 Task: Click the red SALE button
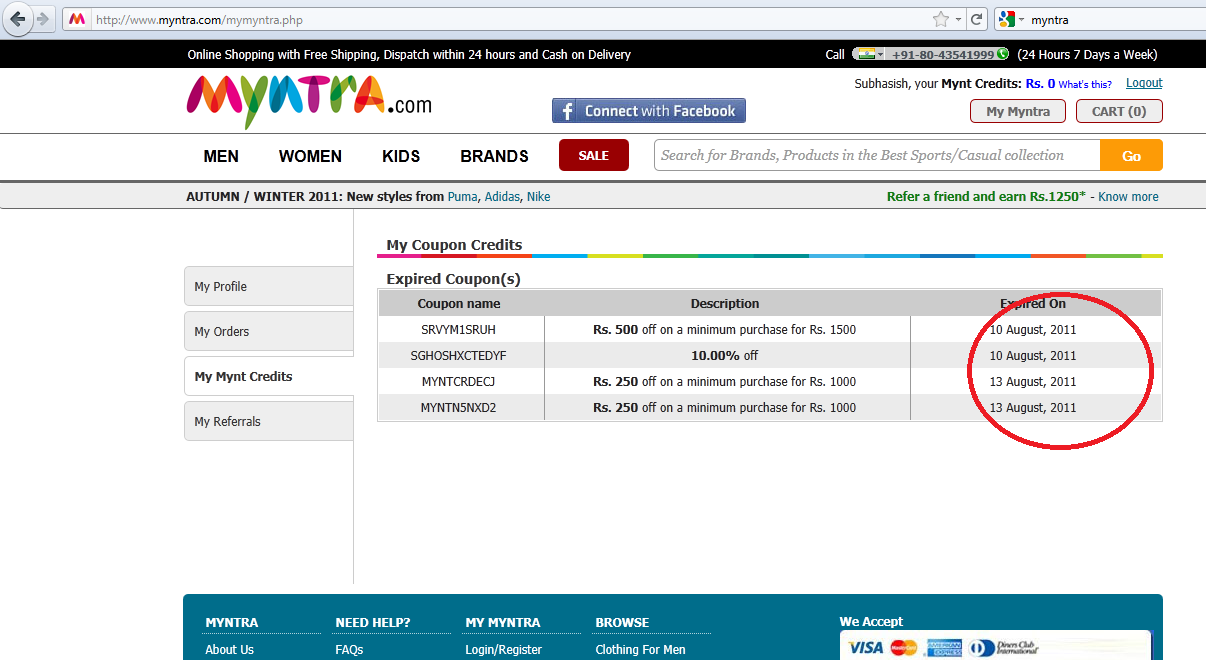594,155
